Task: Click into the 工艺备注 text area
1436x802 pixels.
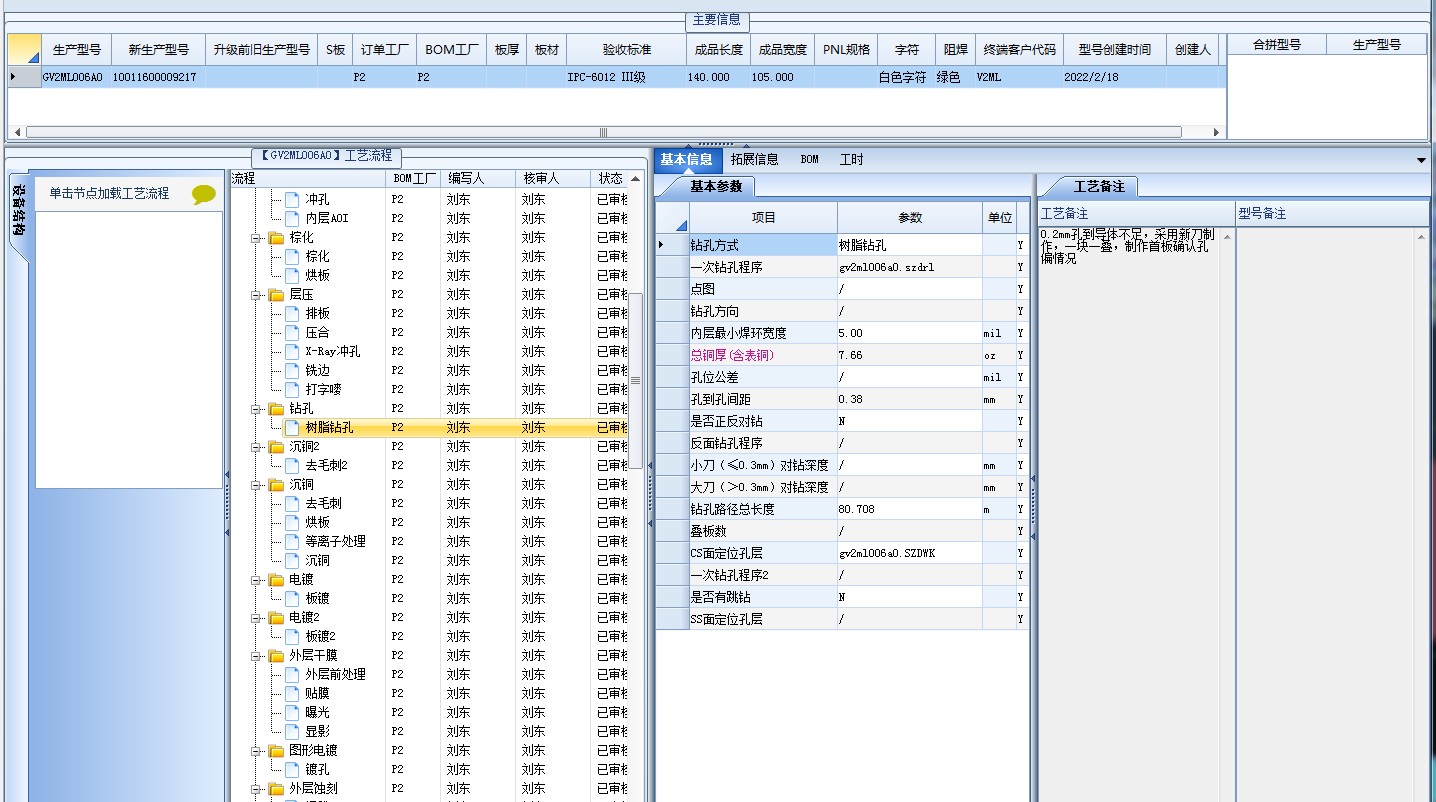Action: point(1128,514)
